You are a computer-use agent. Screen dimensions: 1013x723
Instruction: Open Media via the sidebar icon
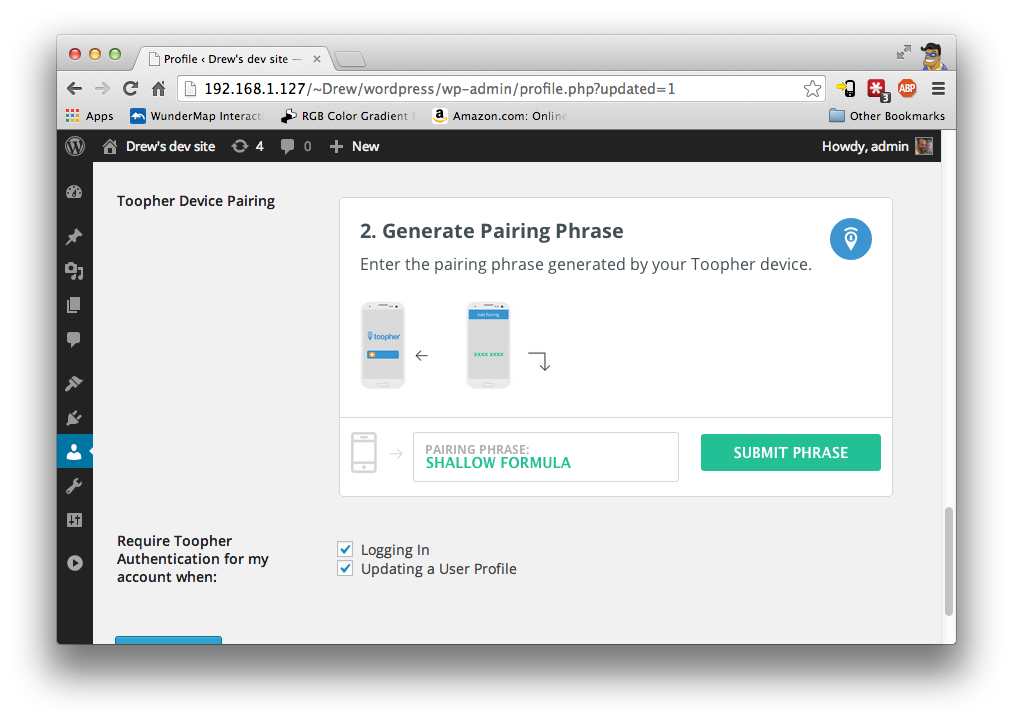point(74,271)
